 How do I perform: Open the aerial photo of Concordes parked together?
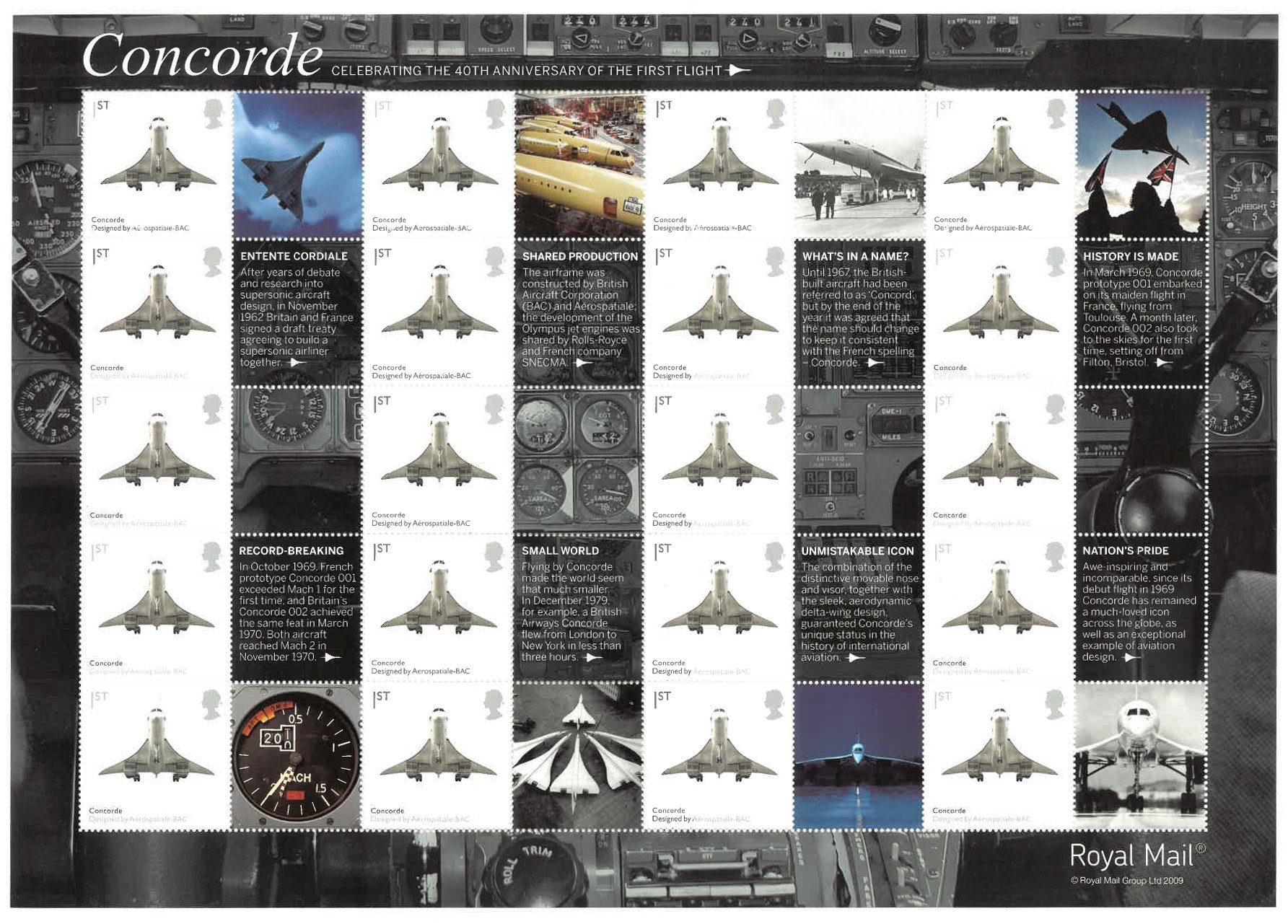click(577, 757)
